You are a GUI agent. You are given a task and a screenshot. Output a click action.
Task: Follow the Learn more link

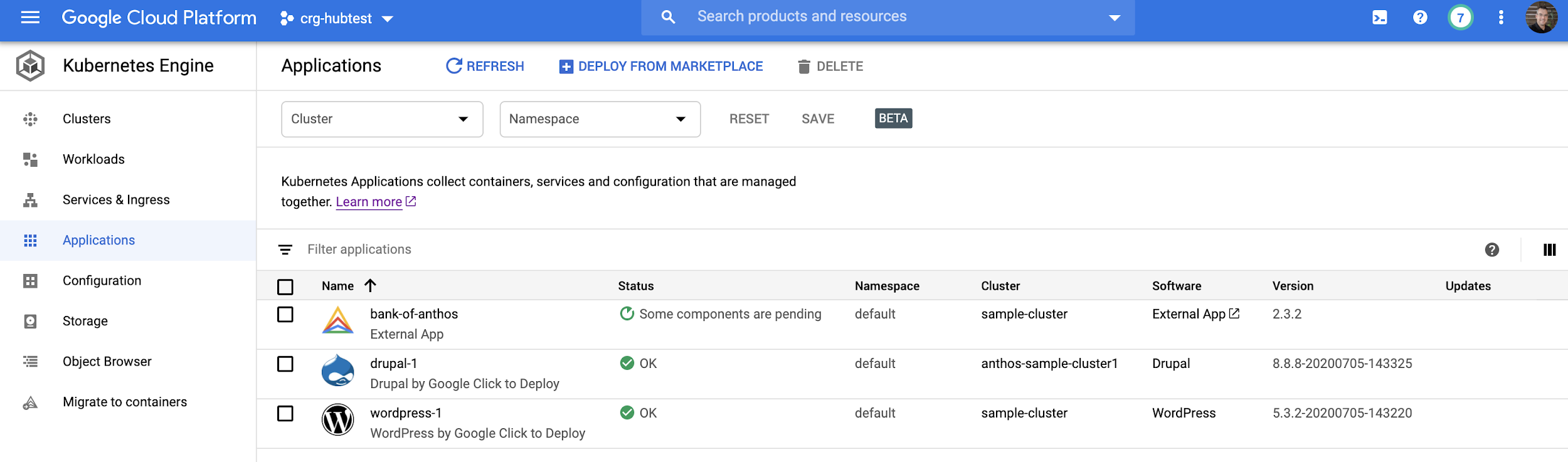tap(369, 202)
